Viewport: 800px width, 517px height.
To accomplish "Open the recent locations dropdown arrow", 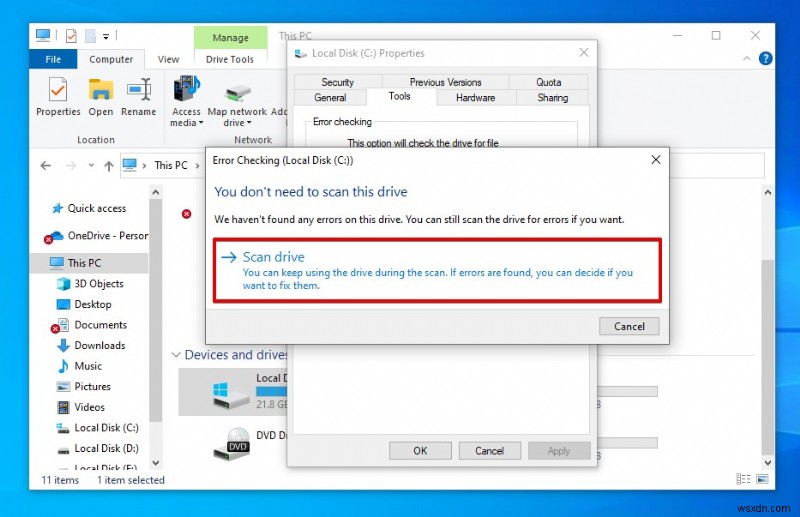I will pos(91,165).
